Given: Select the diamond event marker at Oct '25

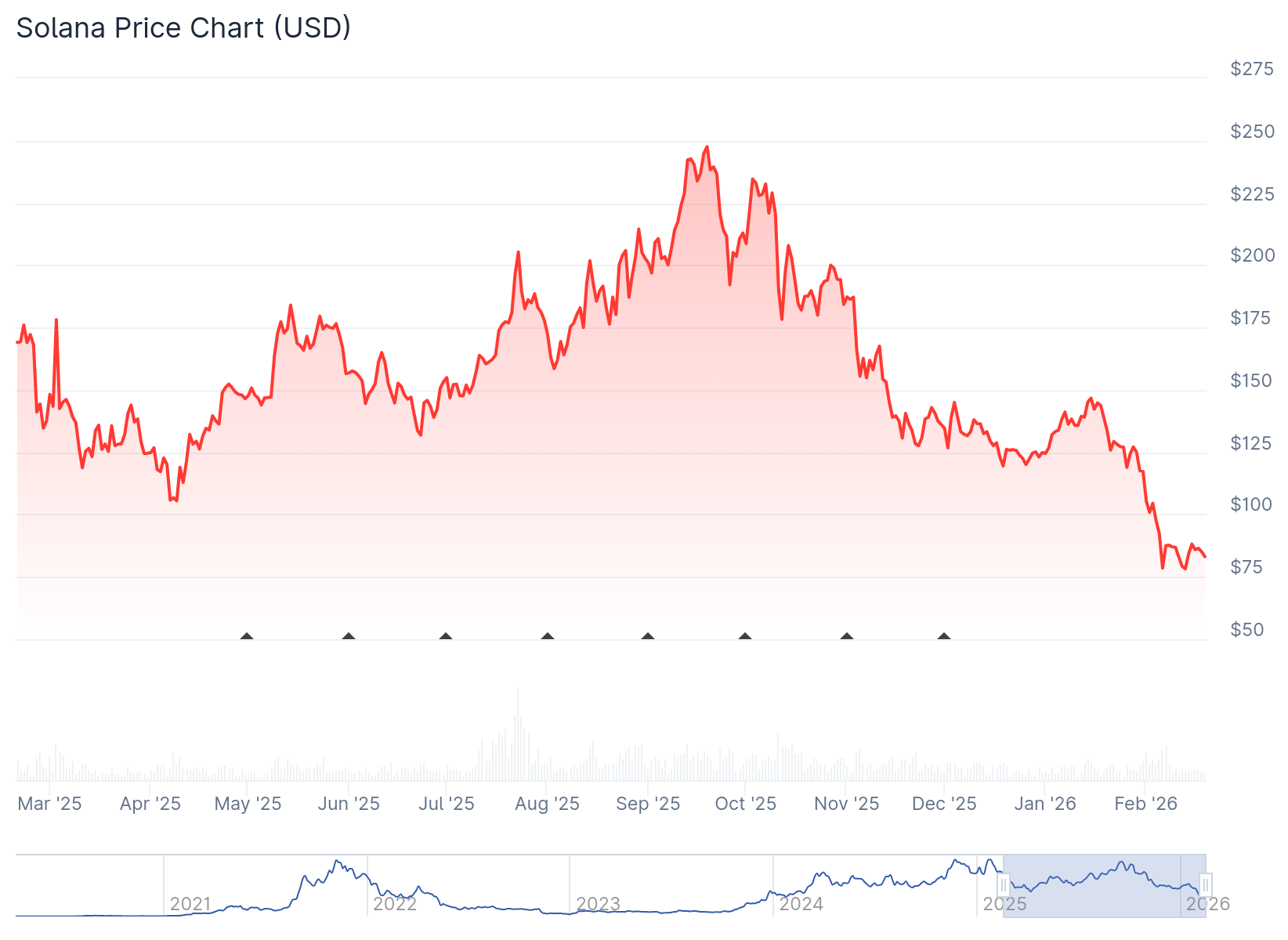Looking at the screenshot, I should tap(745, 637).
